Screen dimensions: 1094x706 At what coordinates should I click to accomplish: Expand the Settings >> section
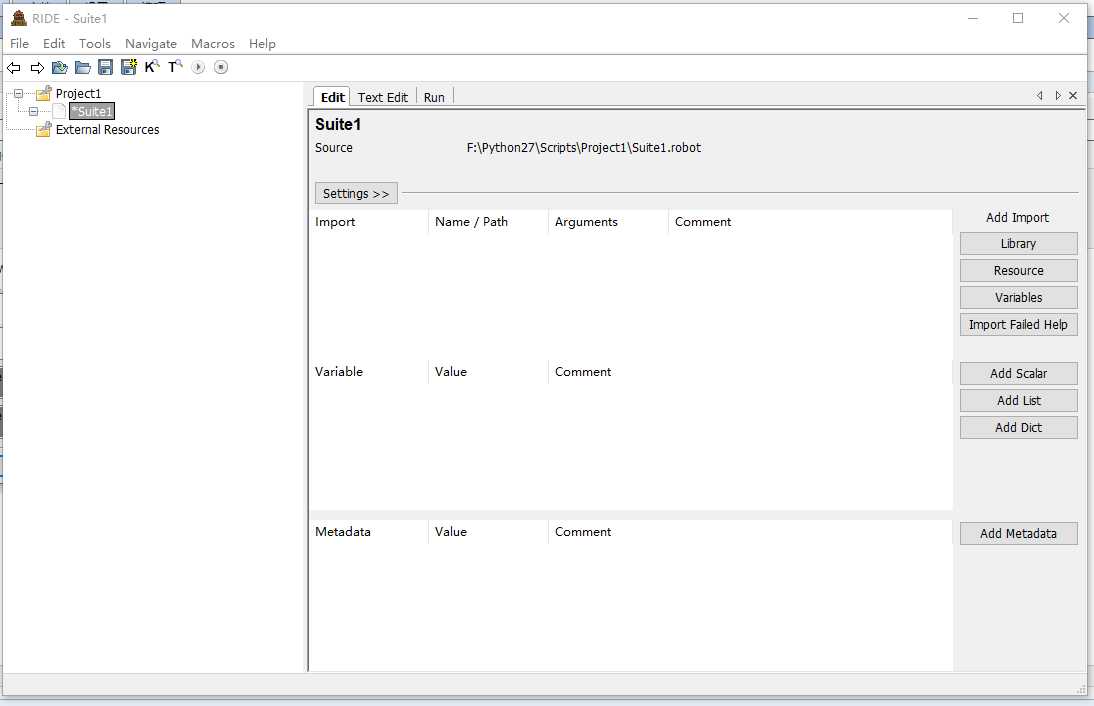(356, 193)
